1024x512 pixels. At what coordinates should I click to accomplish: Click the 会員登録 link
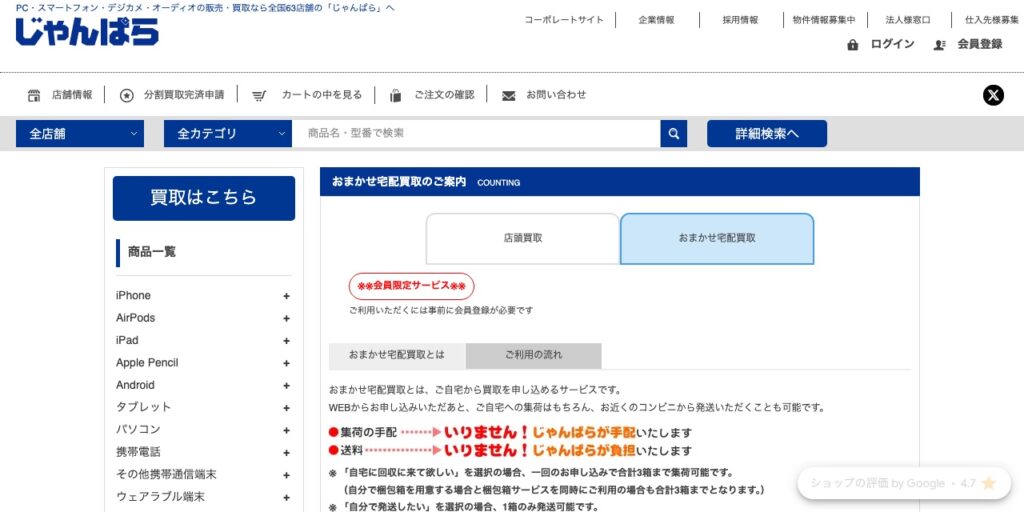(x=980, y=44)
